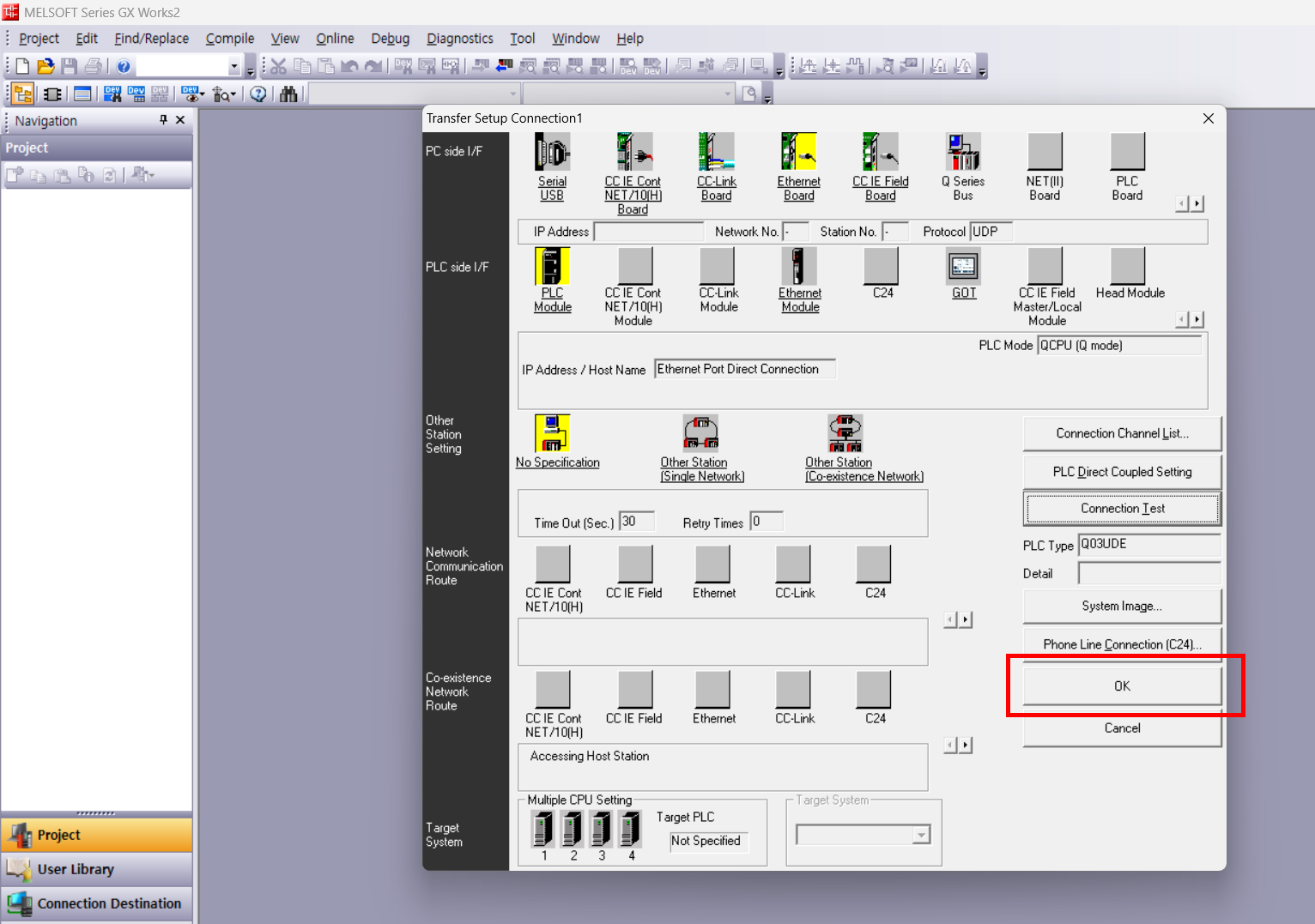Confirm with the OK button

(1122, 686)
